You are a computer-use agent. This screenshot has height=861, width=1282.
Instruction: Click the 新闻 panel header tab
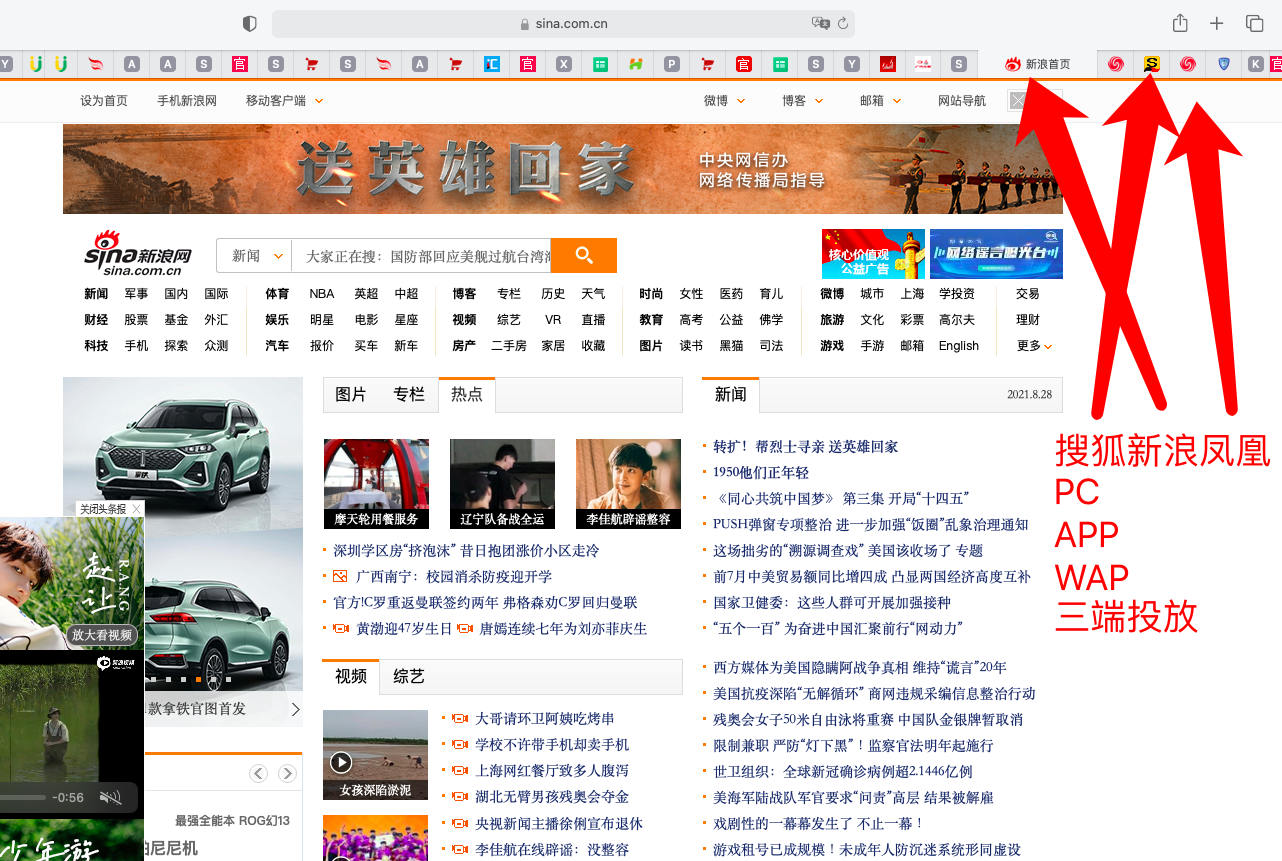coord(731,394)
